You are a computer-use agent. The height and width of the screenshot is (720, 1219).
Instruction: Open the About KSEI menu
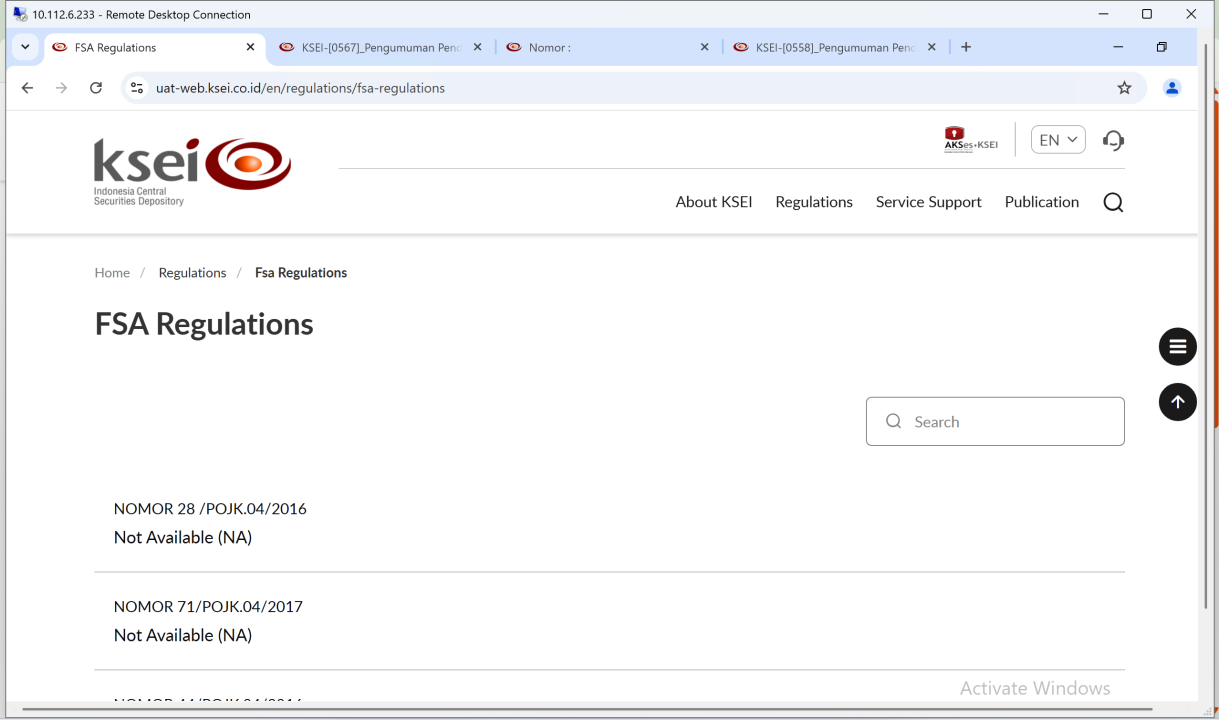pyautogui.click(x=714, y=202)
